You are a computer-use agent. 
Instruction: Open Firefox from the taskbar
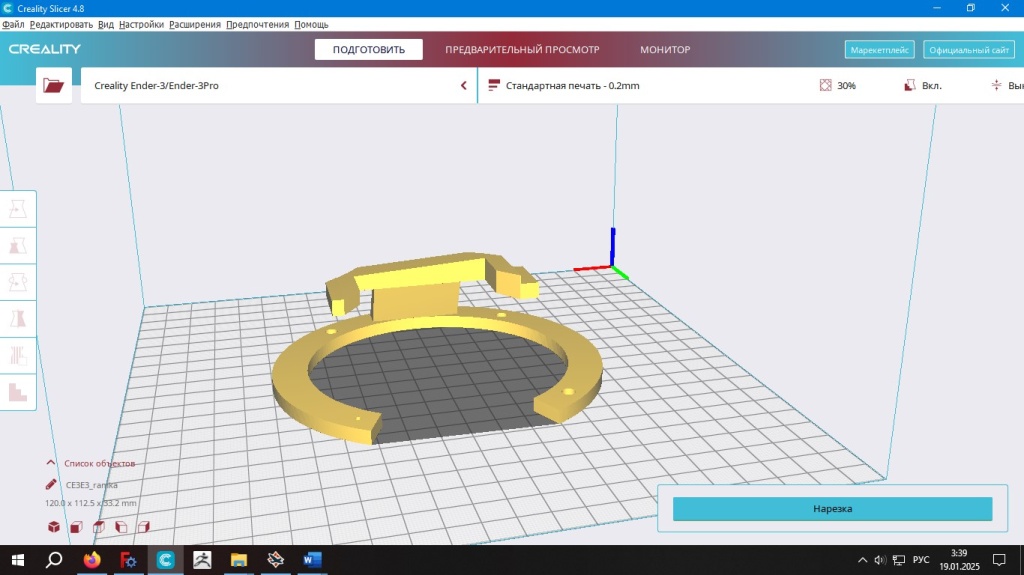(x=92, y=560)
